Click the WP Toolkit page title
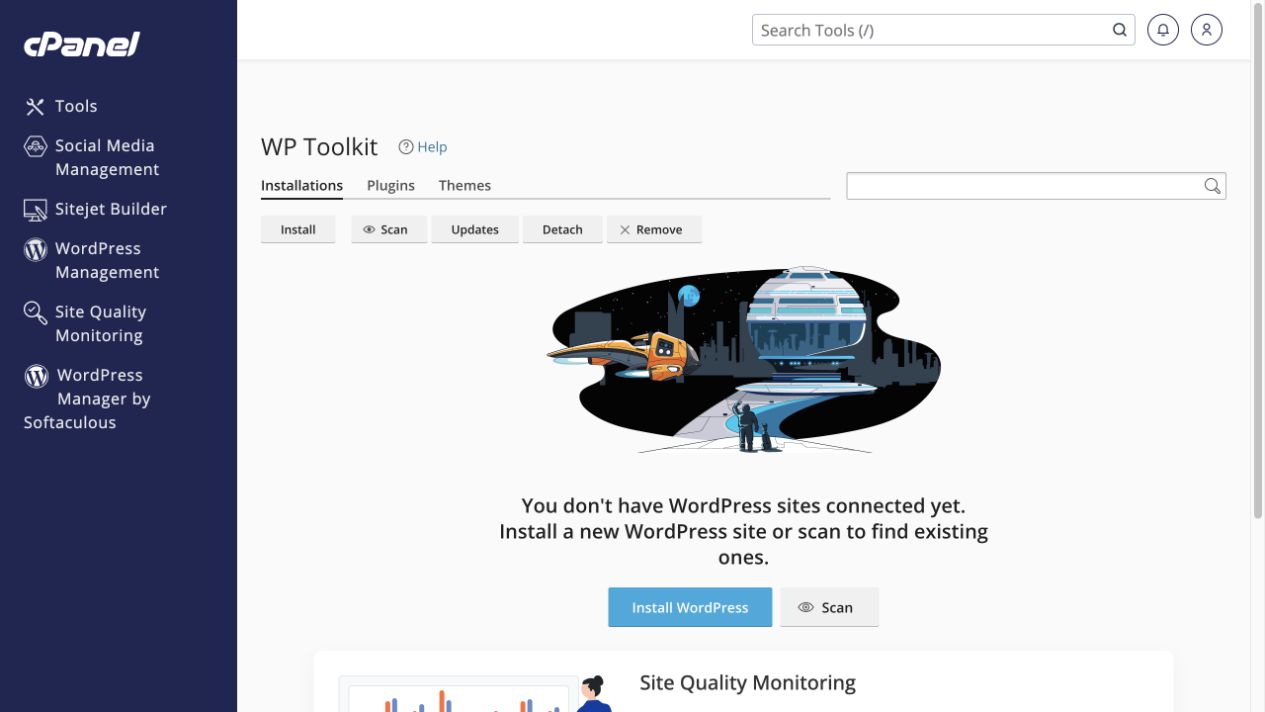The width and height of the screenshot is (1265, 712). [319, 147]
